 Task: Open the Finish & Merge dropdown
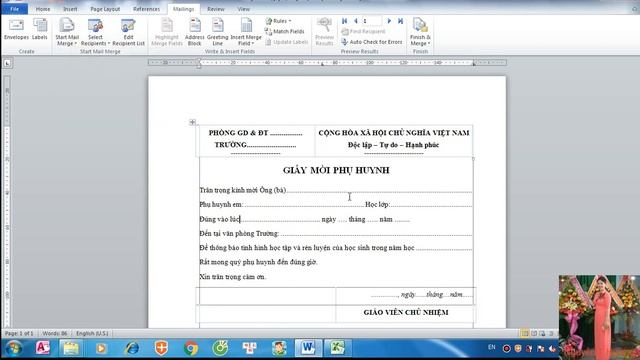click(x=420, y=32)
